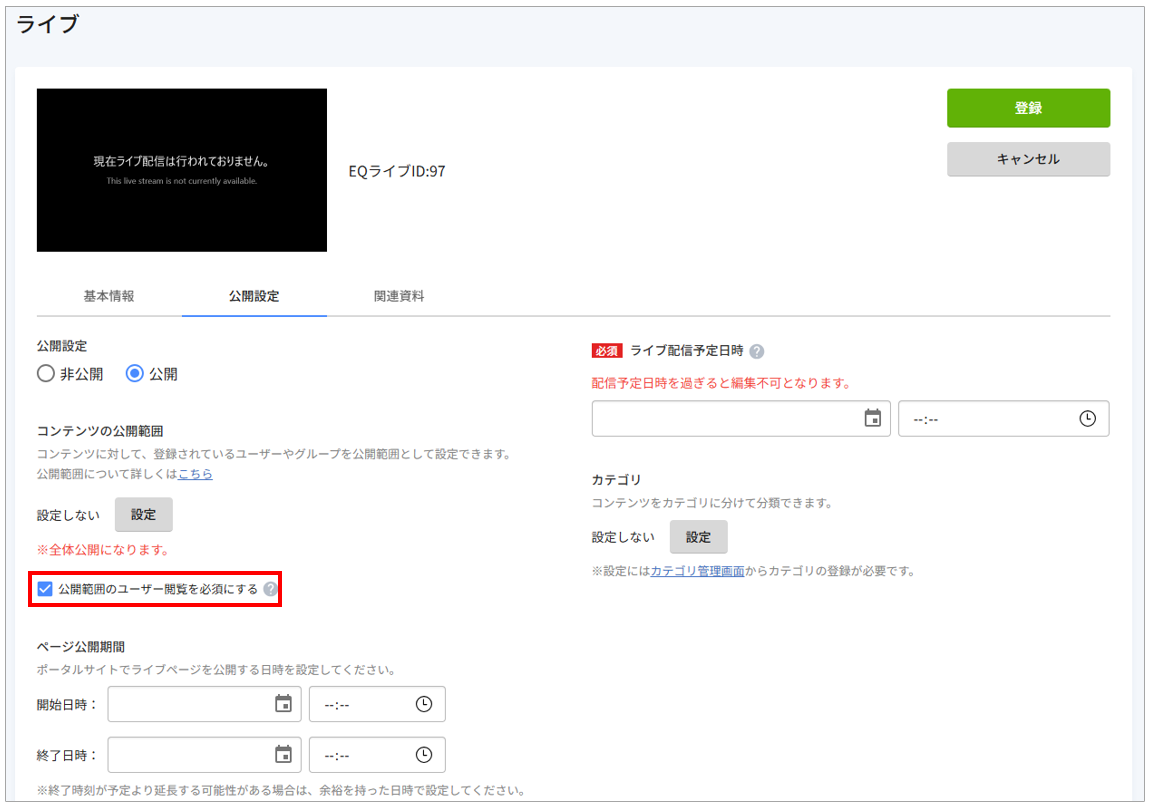This screenshot has width=1150, height=804.
Task: Select the 公開 radio button
Action: click(134, 373)
